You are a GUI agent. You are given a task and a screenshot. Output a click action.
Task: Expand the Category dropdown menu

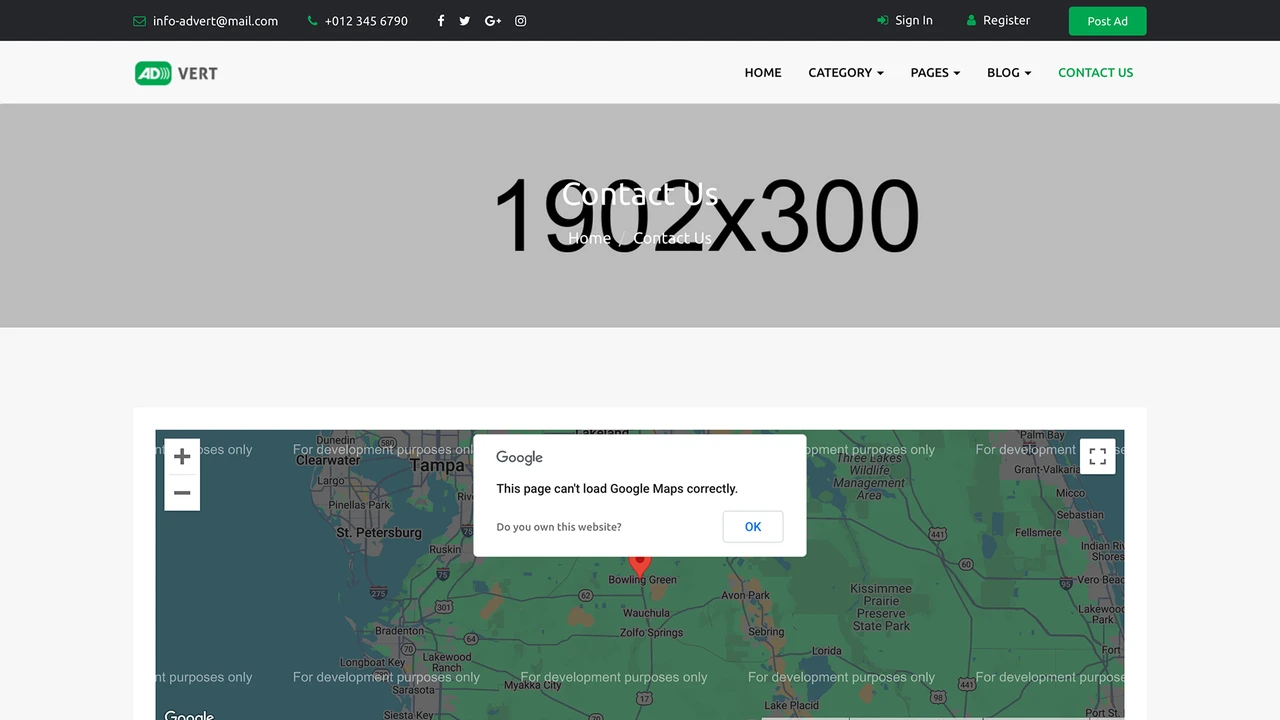pos(846,73)
